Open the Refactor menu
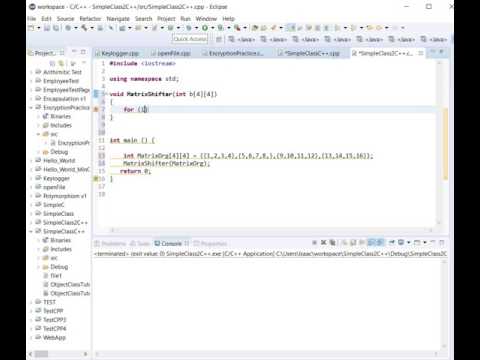This screenshot has height=360, width=480. click(90, 19)
